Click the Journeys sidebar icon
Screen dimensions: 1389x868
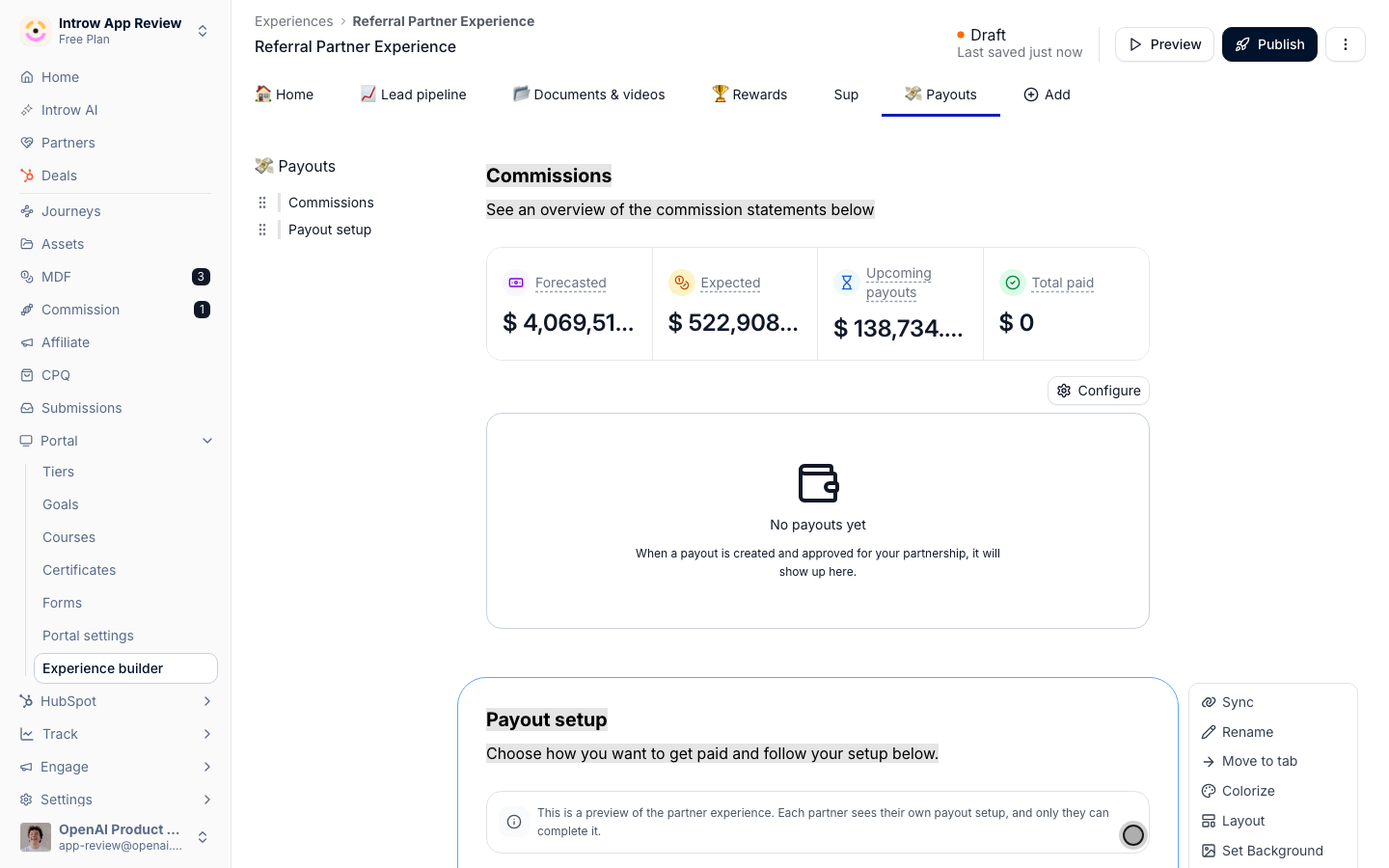(x=27, y=211)
